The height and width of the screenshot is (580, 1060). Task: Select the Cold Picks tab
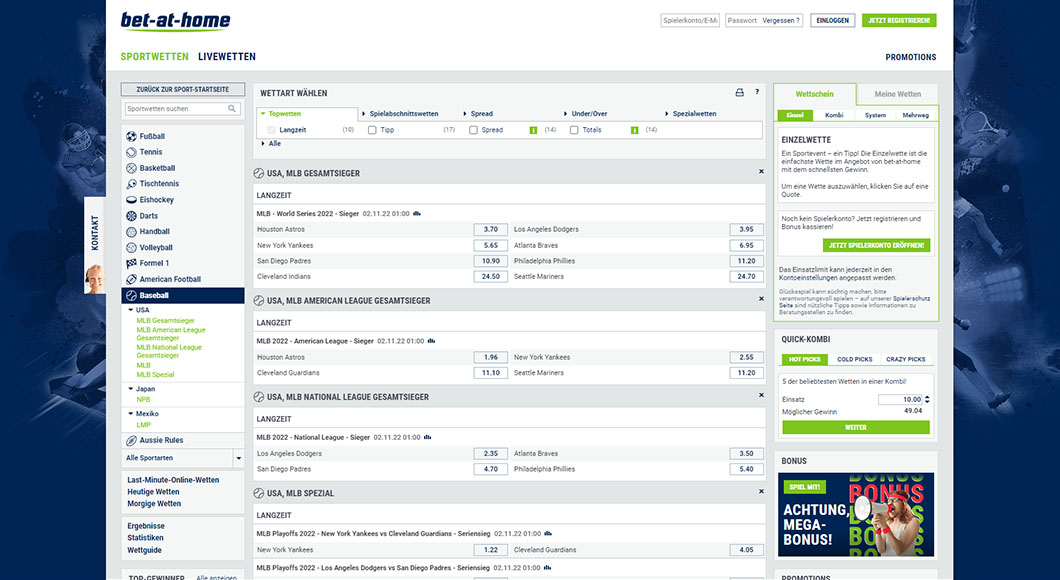coord(854,359)
